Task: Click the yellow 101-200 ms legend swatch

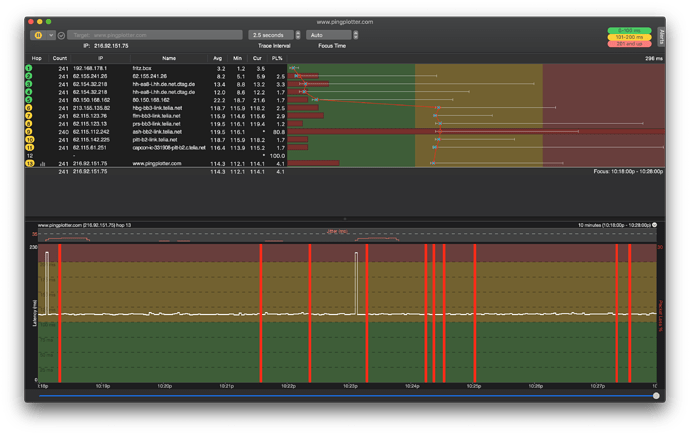Action: (629, 37)
